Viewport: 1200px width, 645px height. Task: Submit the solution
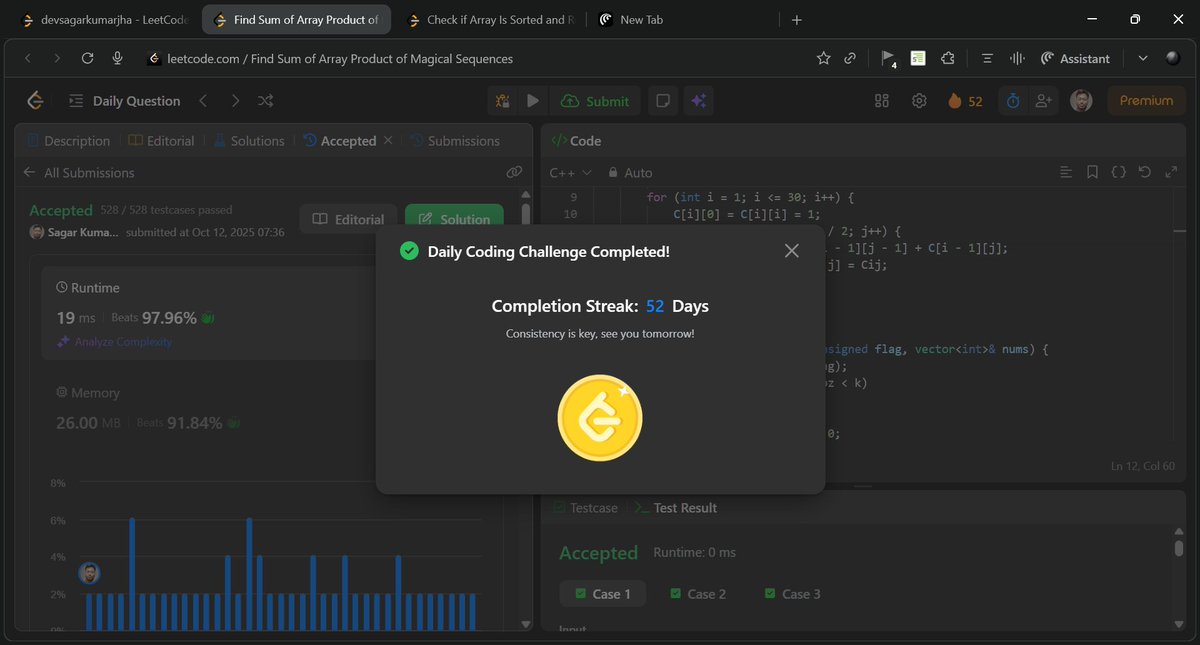click(x=595, y=101)
